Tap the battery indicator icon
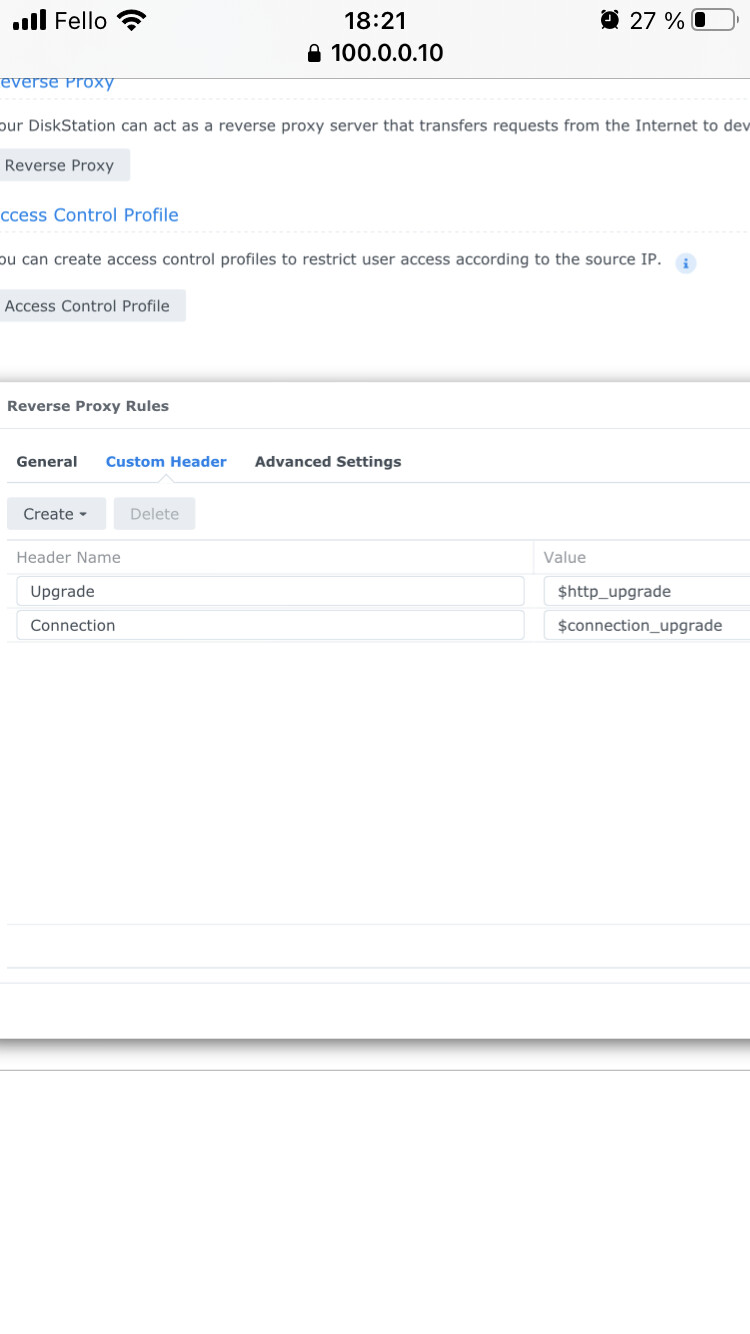 [713, 20]
